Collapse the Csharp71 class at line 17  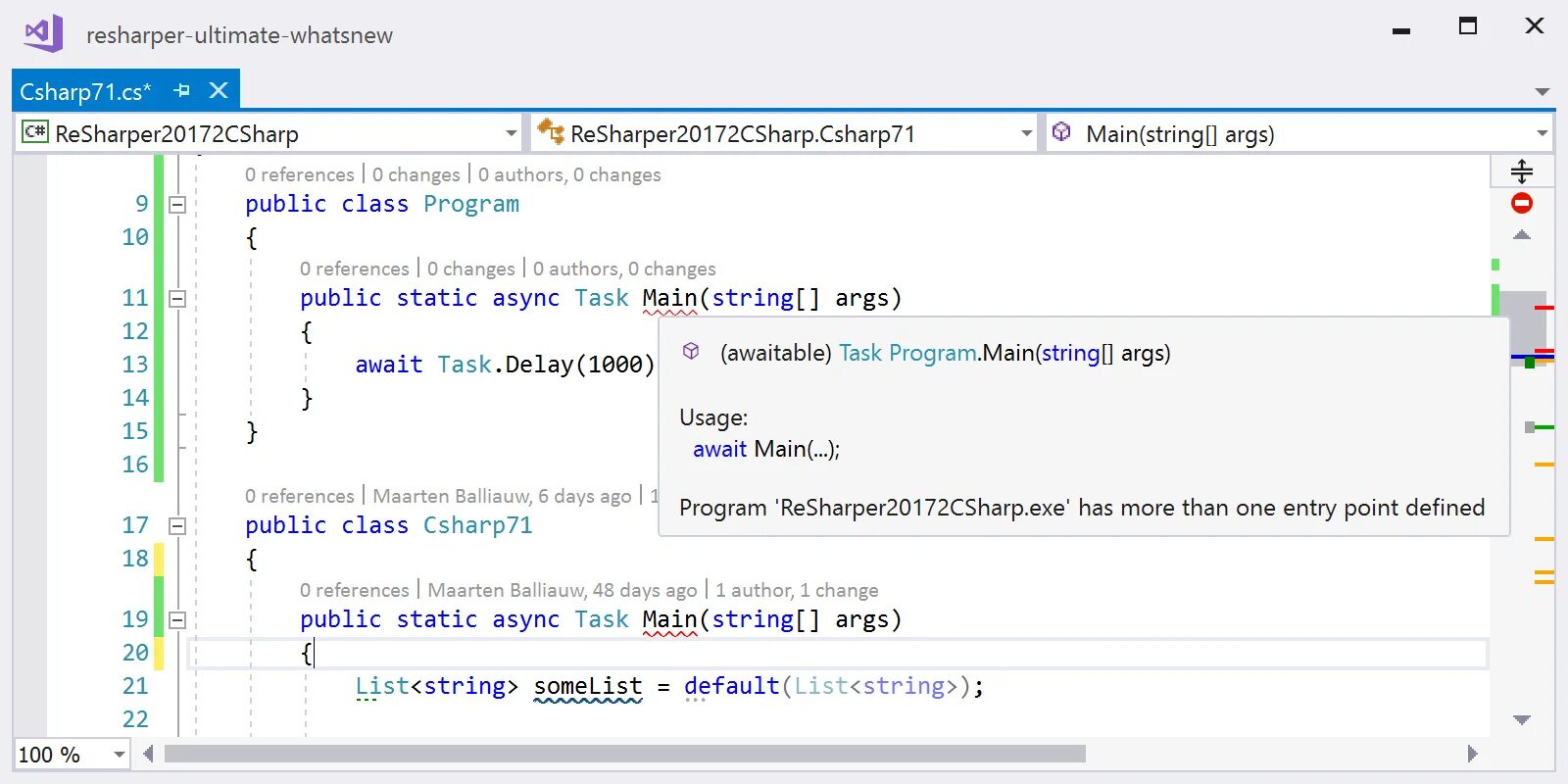tap(177, 526)
